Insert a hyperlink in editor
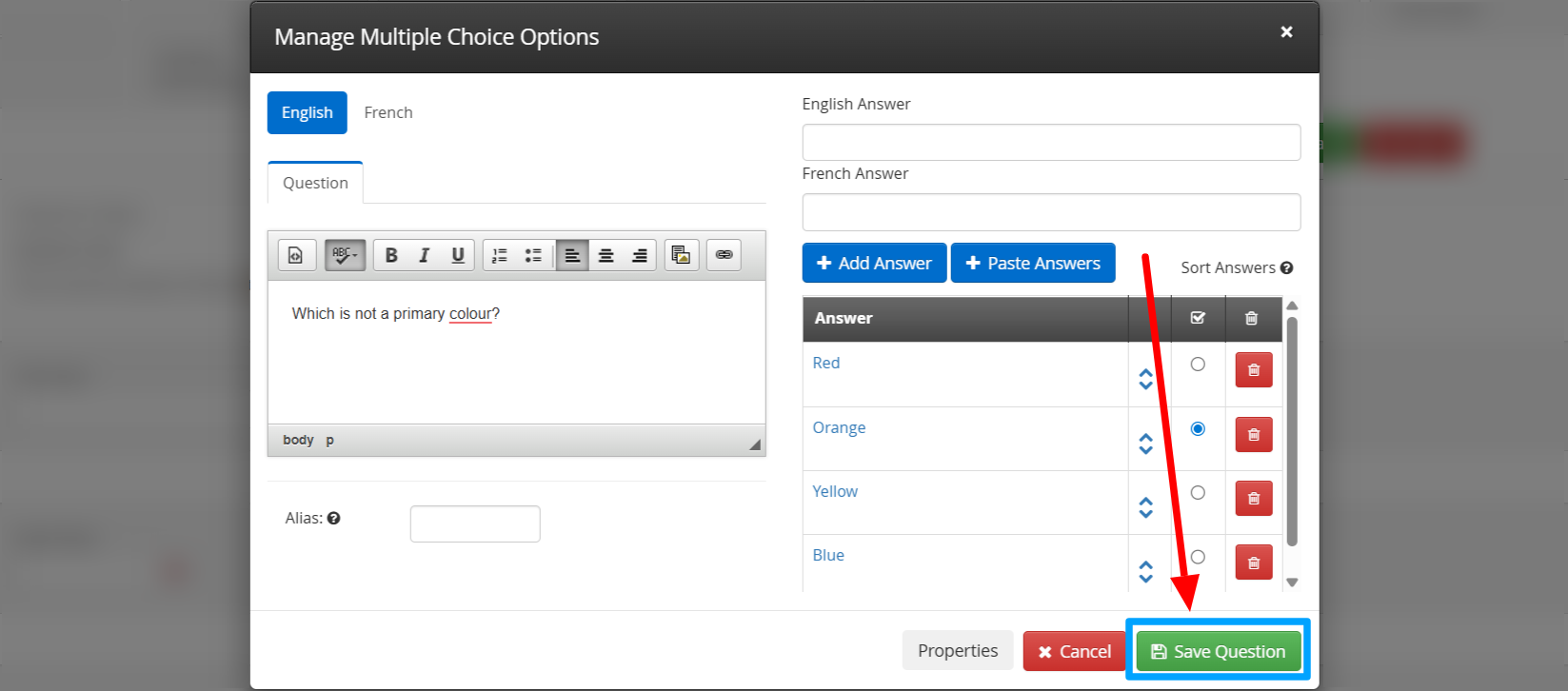This screenshot has width=1568, height=691. pyautogui.click(x=724, y=255)
